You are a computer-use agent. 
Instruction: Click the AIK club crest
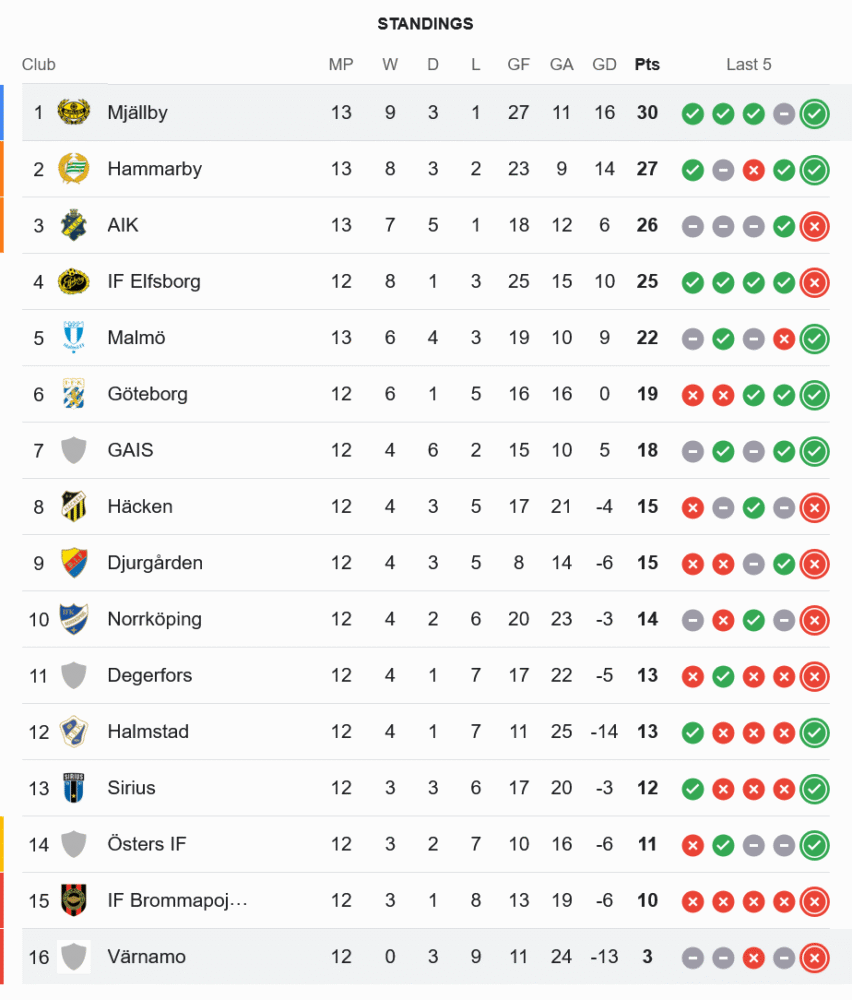click(74, 225)
